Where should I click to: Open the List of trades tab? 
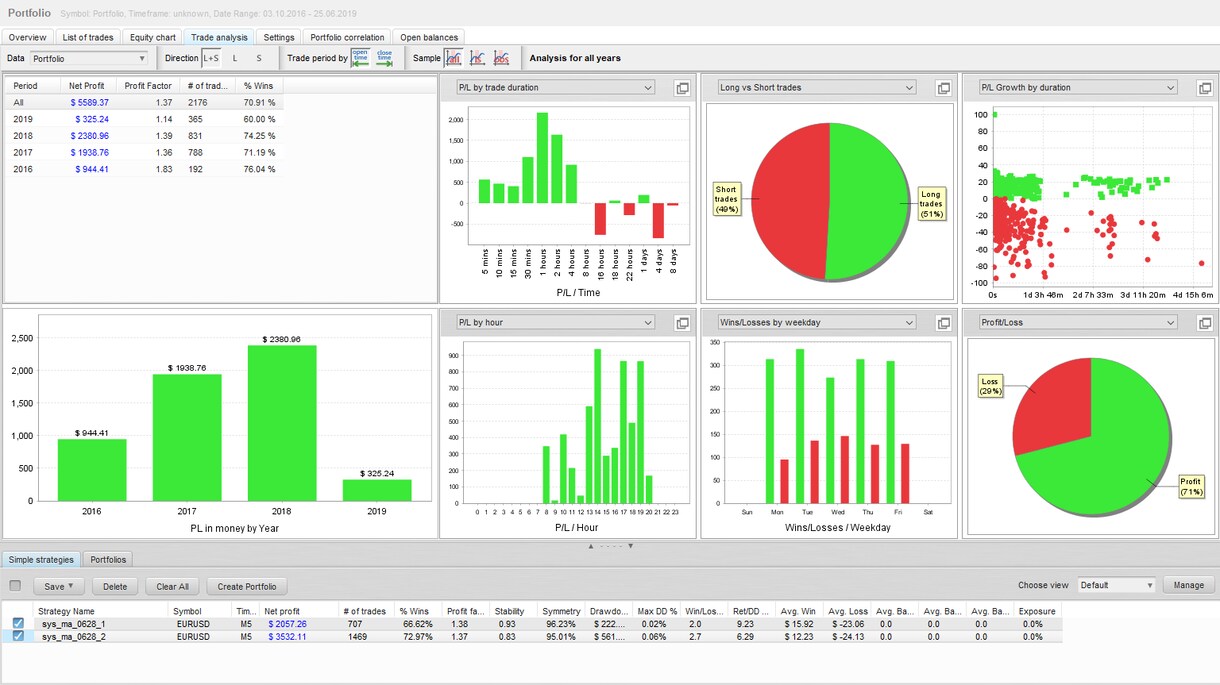point(88,38)
